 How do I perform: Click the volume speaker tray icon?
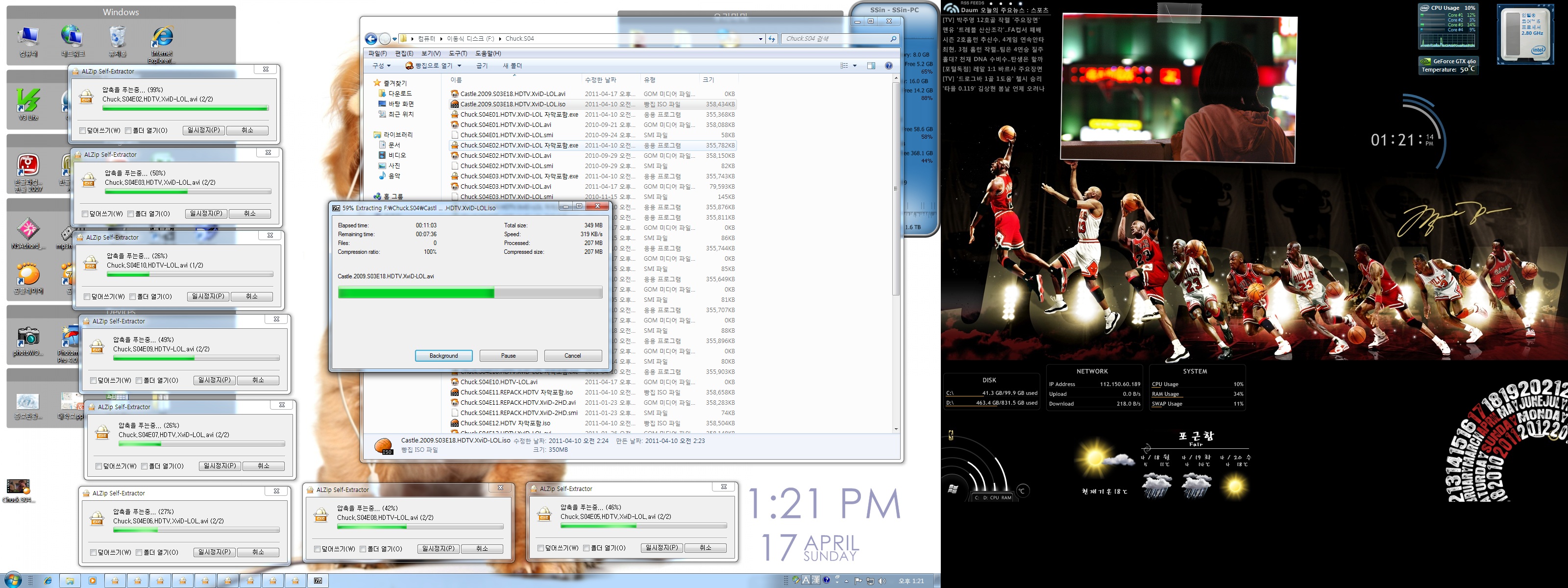pyautogui.click(x=882, y=581)
